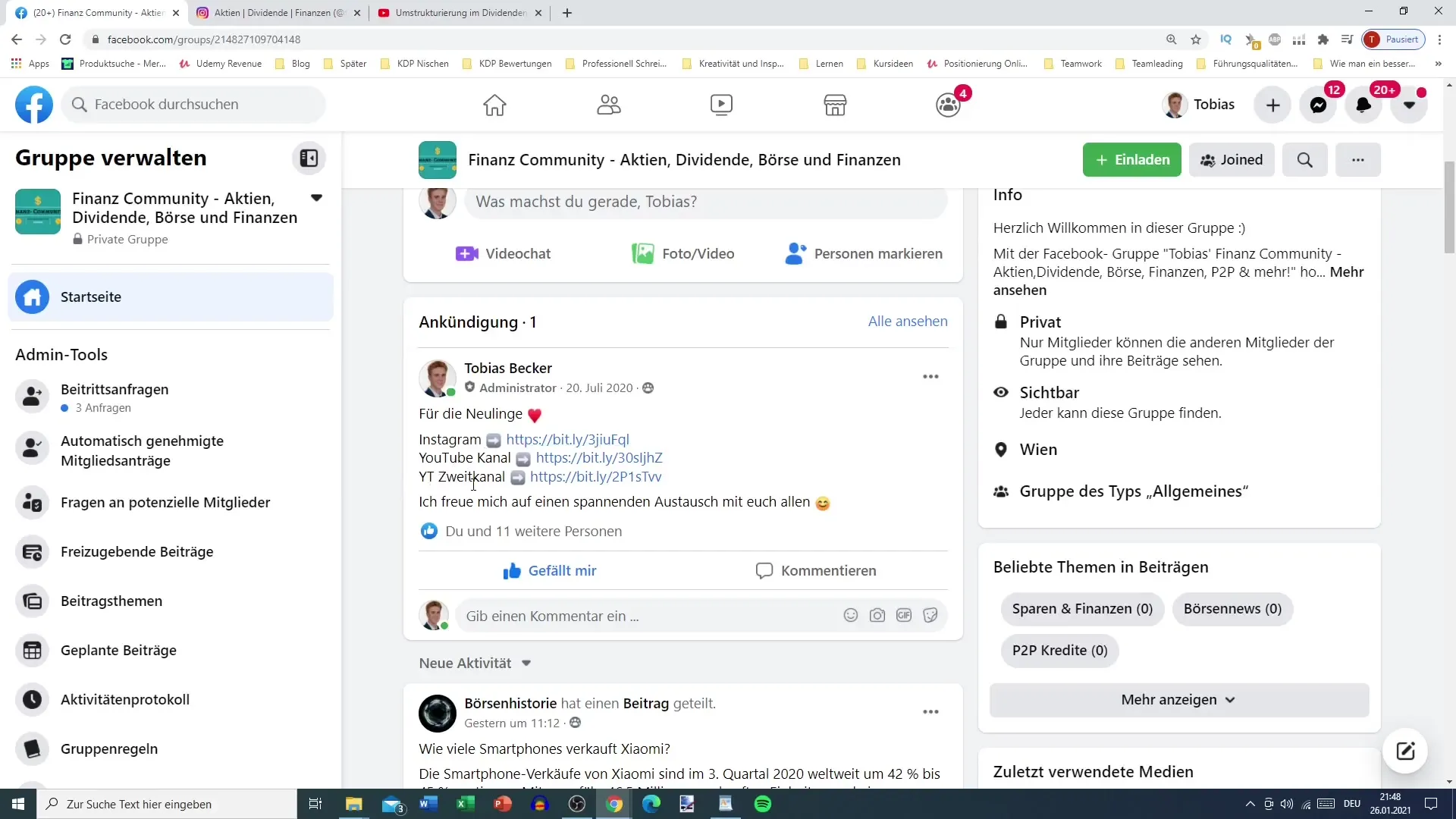Show hidden system tray icons
This screenshot has width=1456, height=819.
tap(1250, 804)
